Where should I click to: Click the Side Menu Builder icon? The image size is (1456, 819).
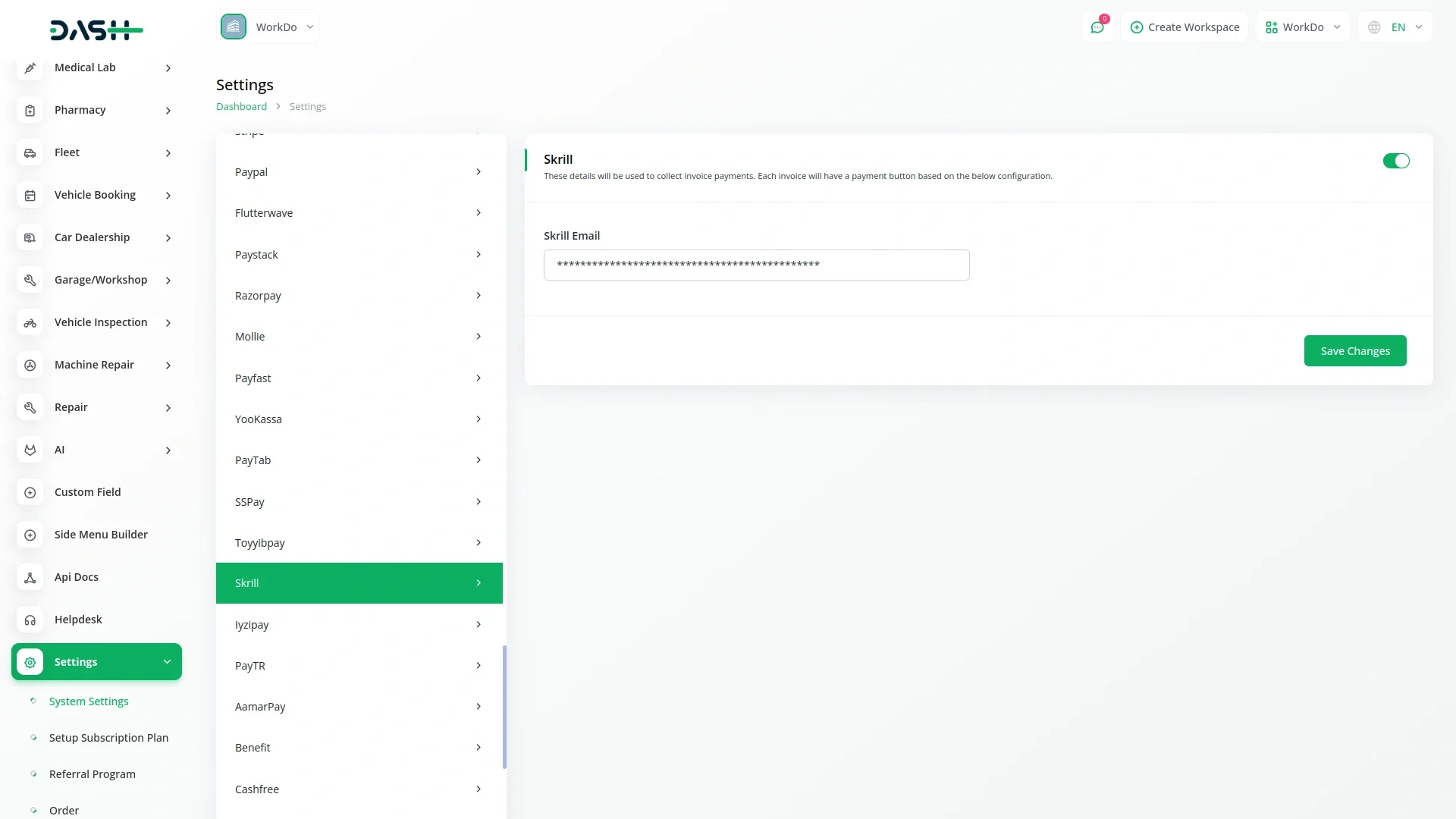(30, 535)
